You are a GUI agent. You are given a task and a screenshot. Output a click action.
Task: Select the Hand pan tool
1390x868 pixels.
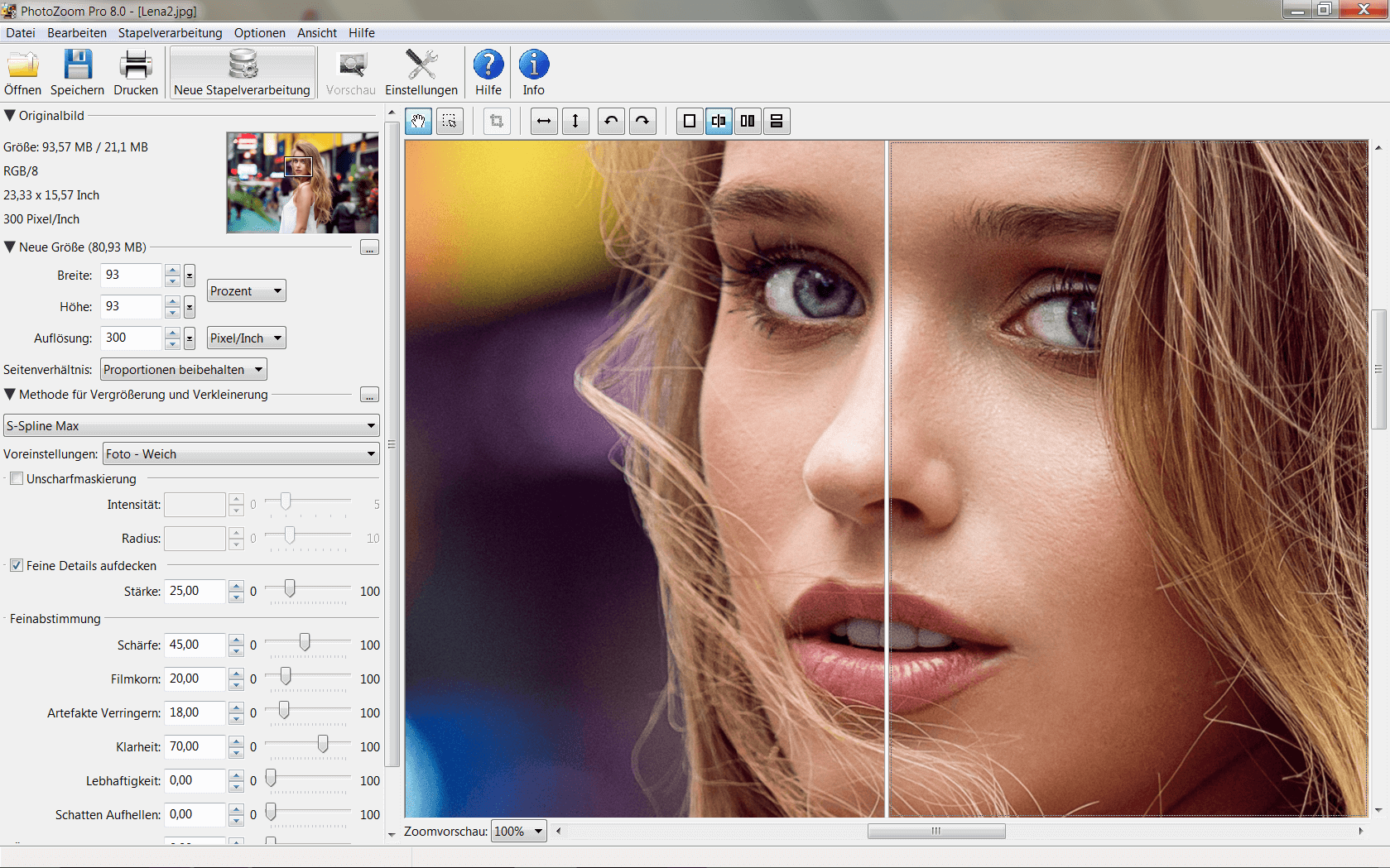[418, 121]
